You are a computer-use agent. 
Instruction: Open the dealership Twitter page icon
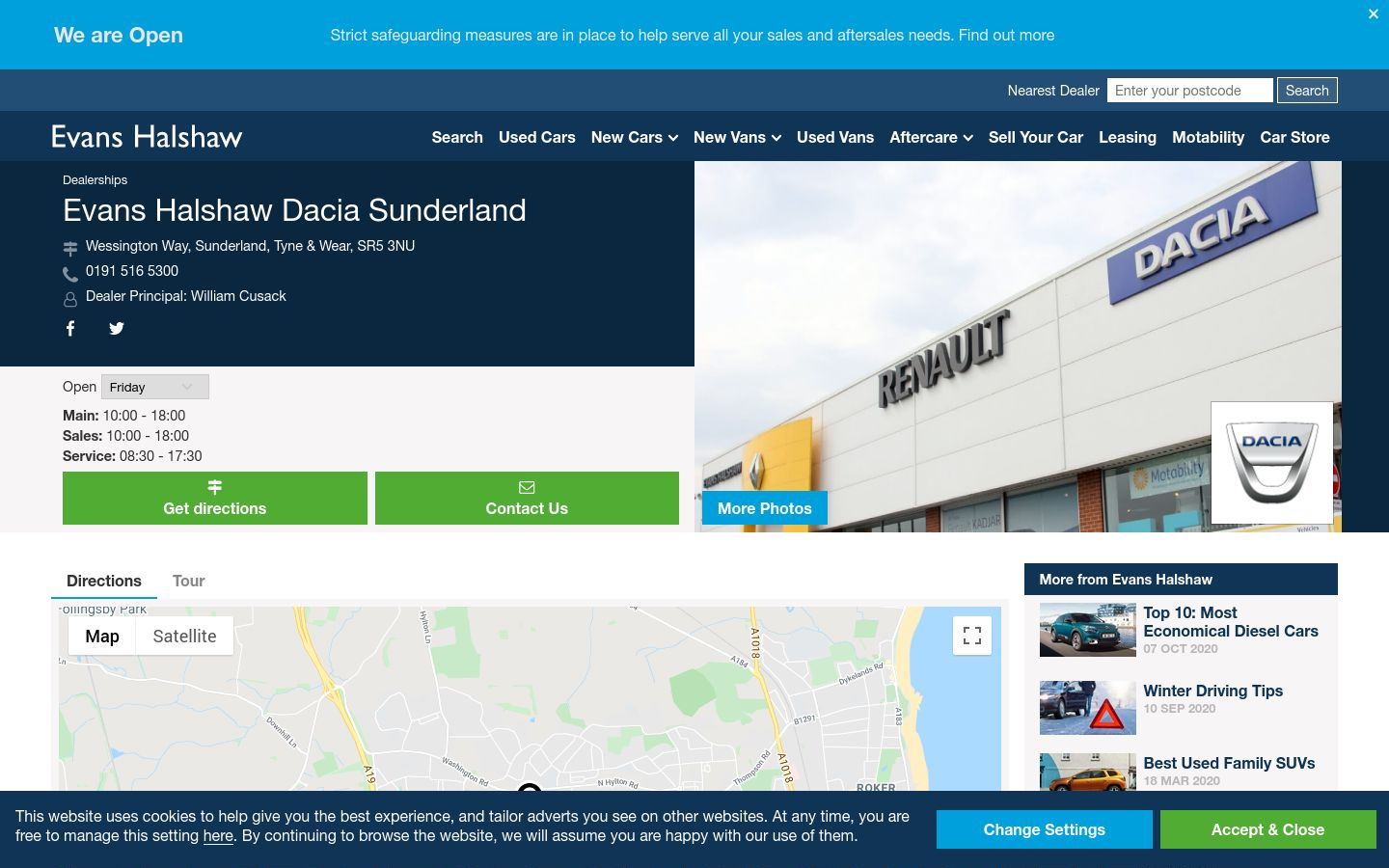coord(117,328)
